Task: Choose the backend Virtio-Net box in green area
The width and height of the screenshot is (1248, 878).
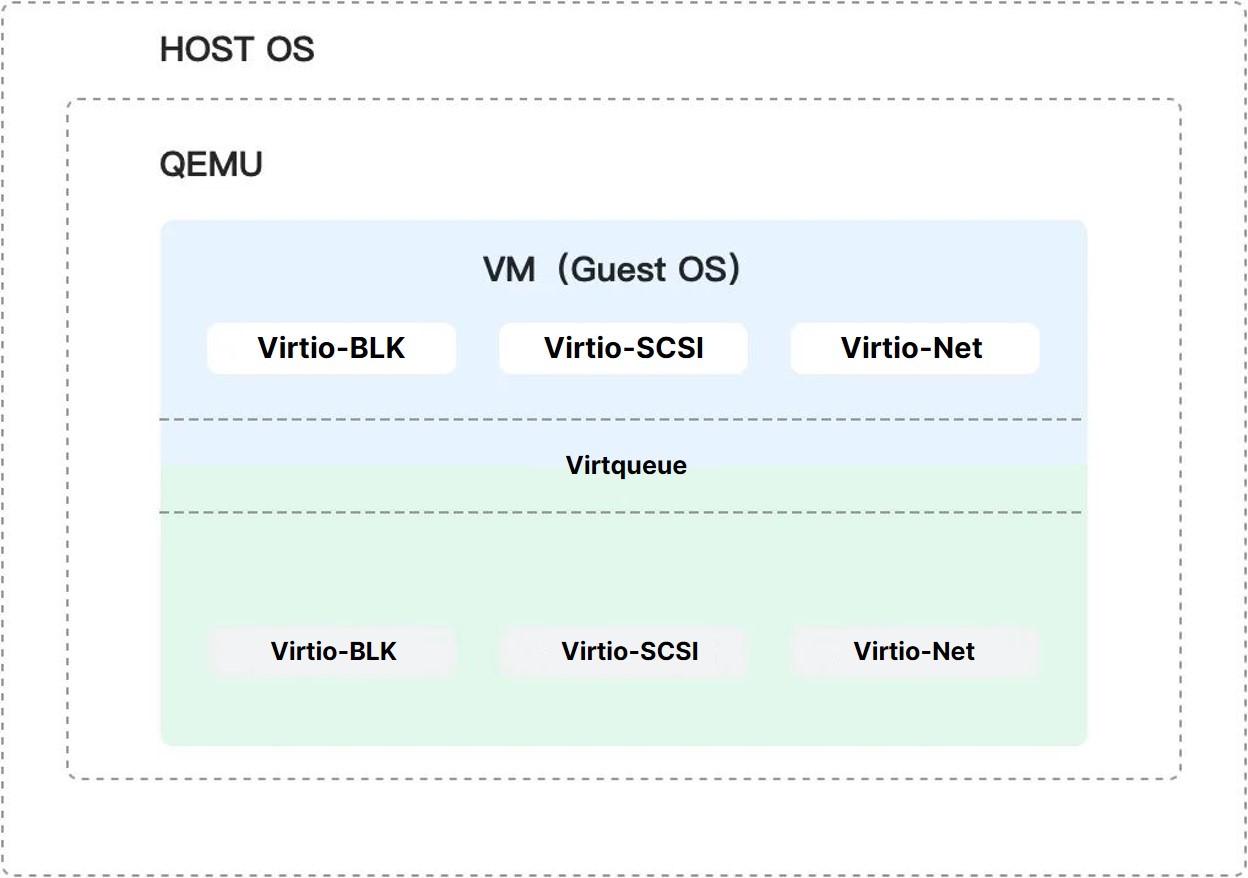Action: [915, 652]
